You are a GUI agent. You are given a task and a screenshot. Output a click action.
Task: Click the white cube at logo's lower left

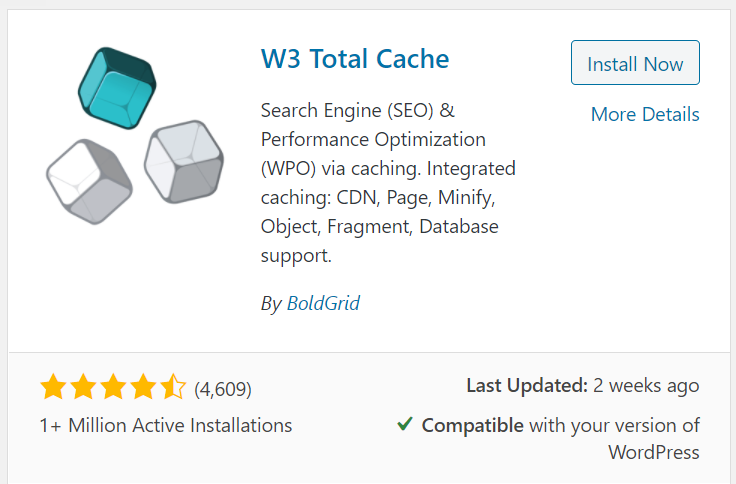[89, 181]
